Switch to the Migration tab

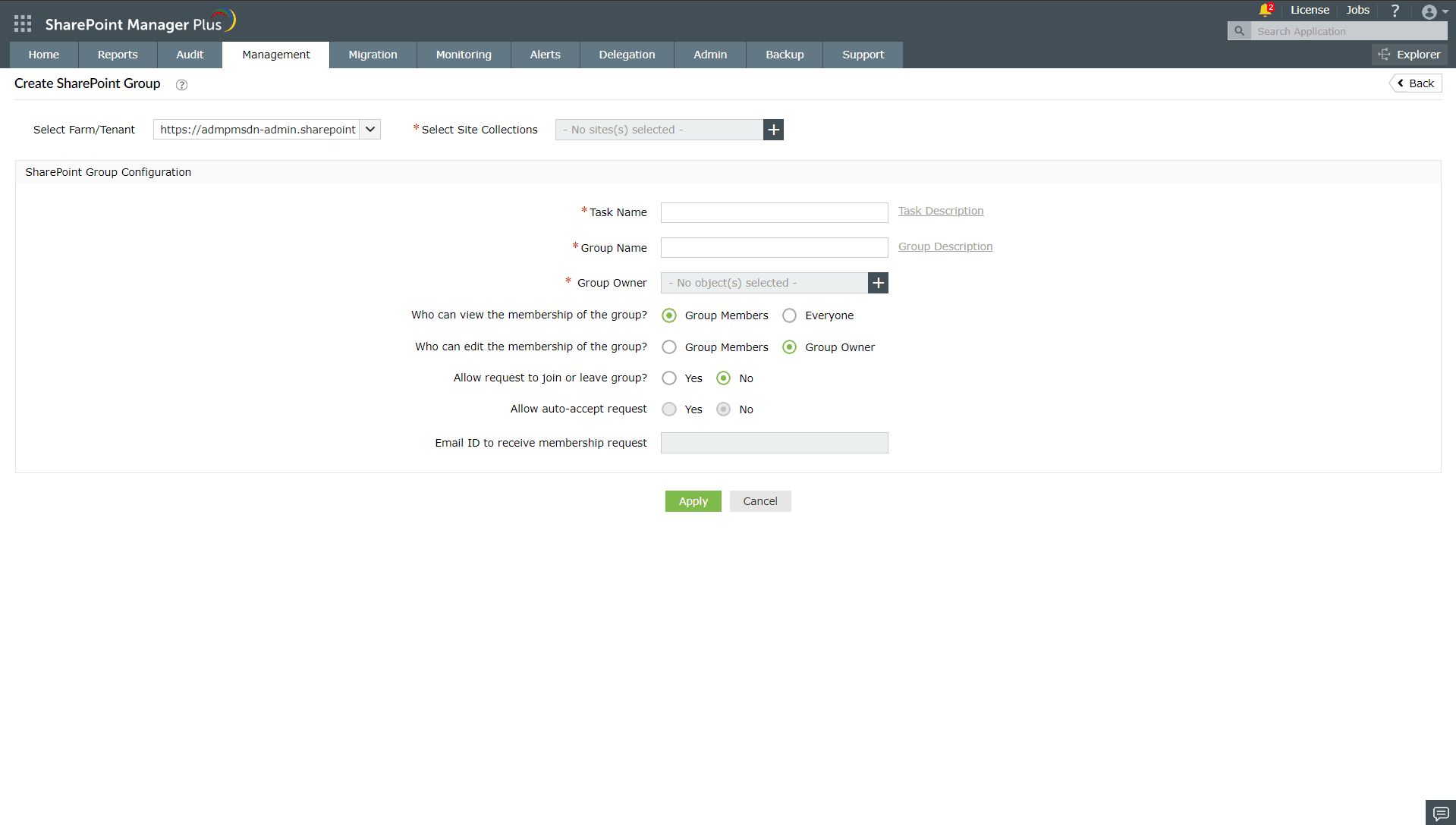(x=373, y=55)
